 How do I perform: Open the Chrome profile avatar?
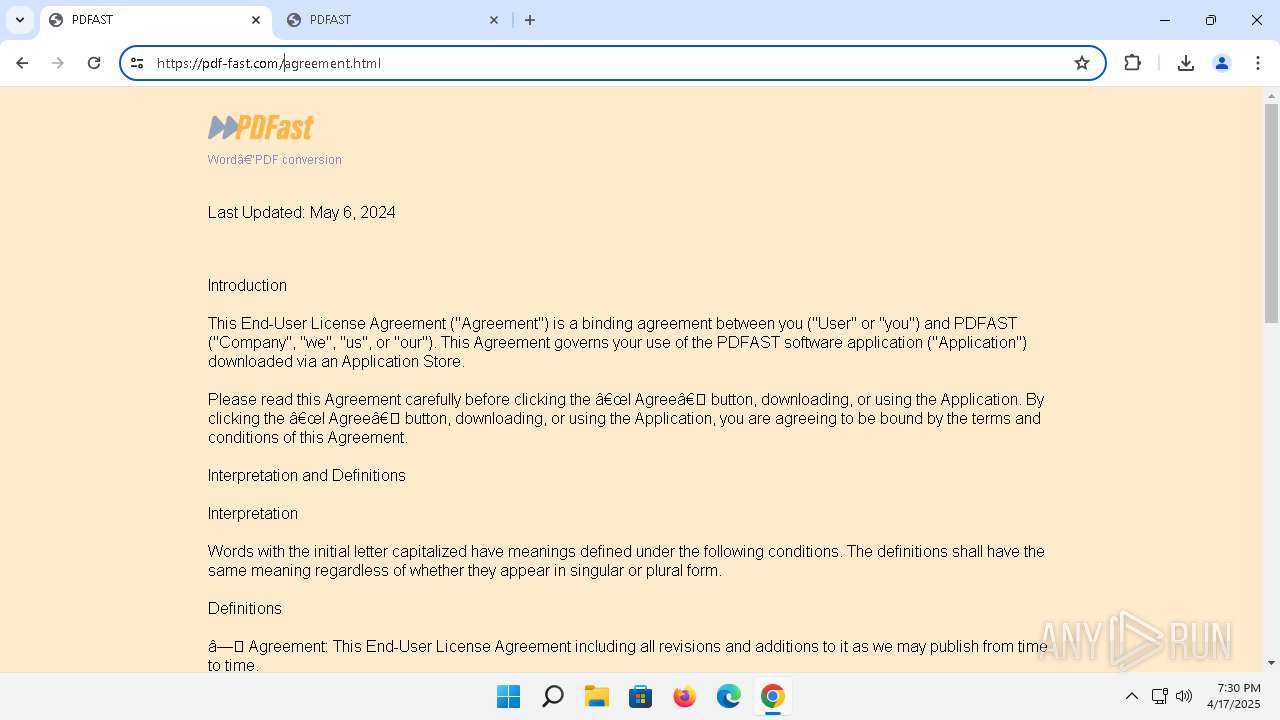click(x=1222, y=63)
